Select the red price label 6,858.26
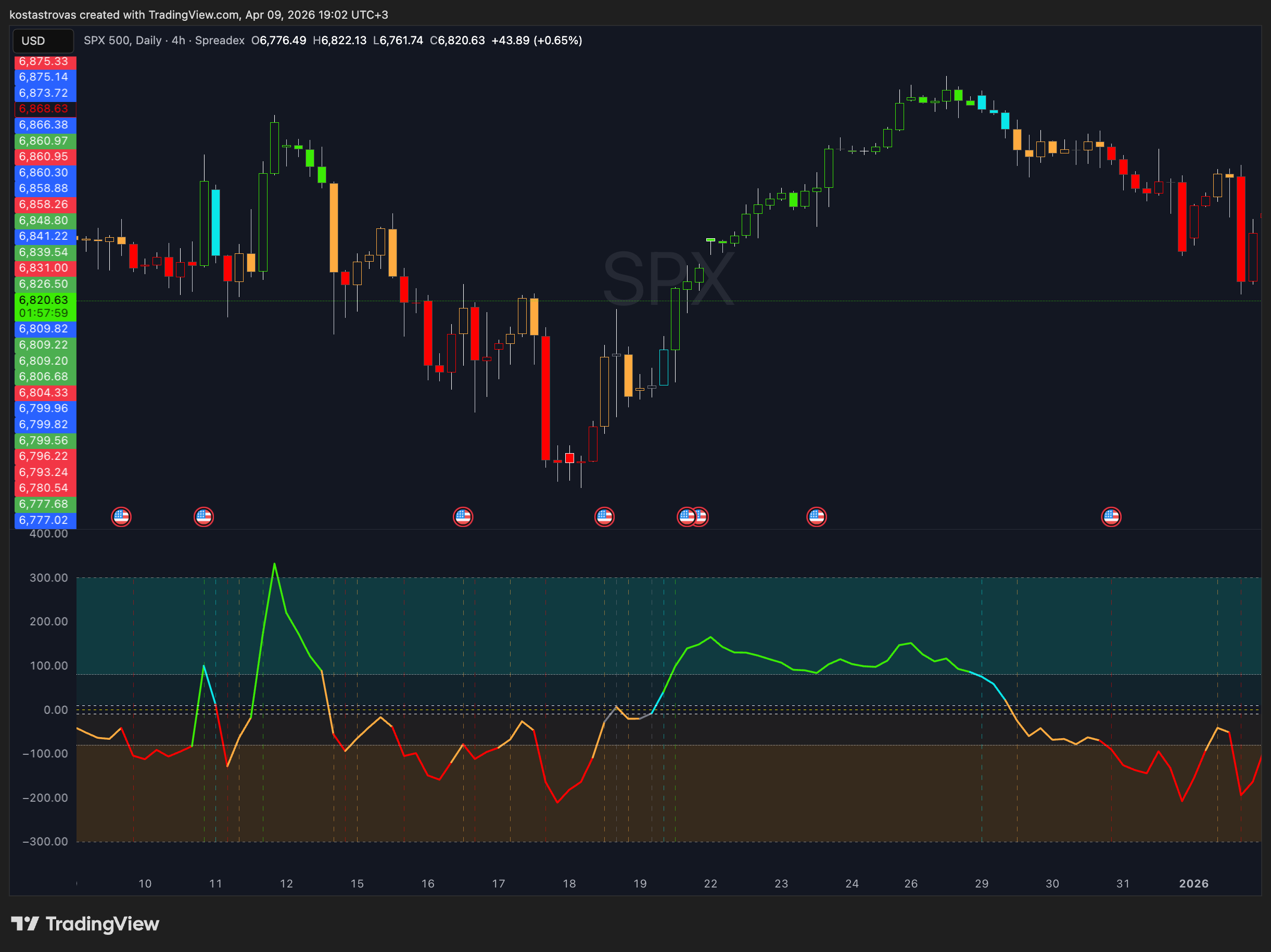Screen dimensions: 1271x952 pos(45,204)
